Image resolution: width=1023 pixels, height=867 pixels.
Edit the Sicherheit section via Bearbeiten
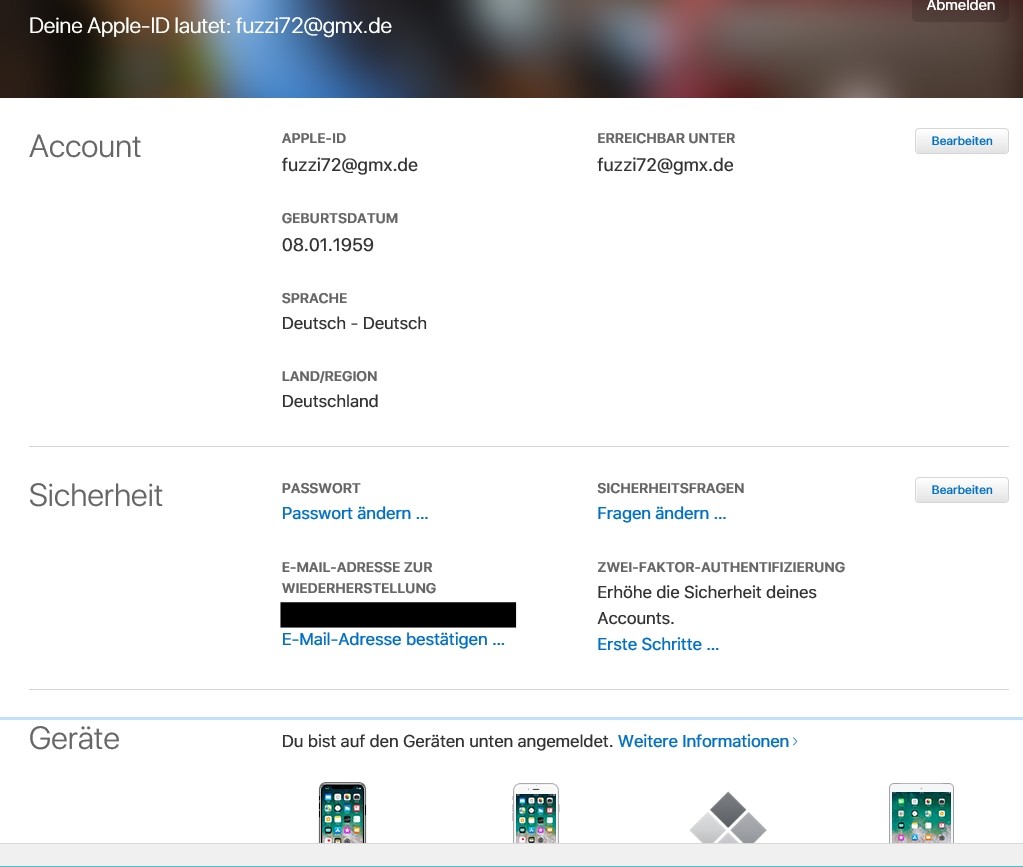tap(962, 490)
